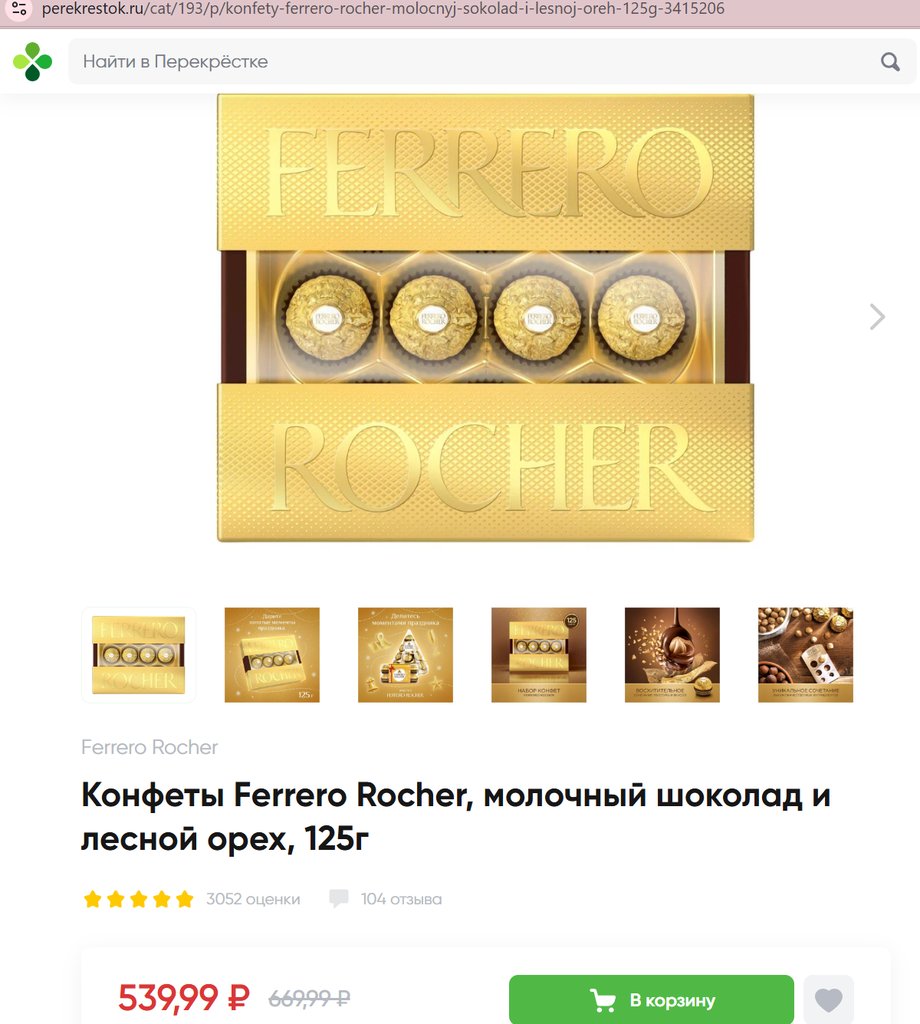Click the reviews speech bubble icon
This screenshot has width=920, height=1024.
(339, 899)
